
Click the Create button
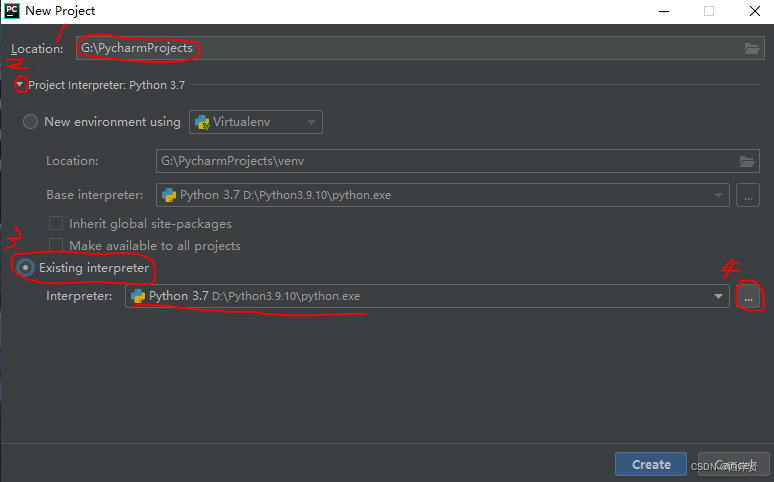(x=651, y=464)
